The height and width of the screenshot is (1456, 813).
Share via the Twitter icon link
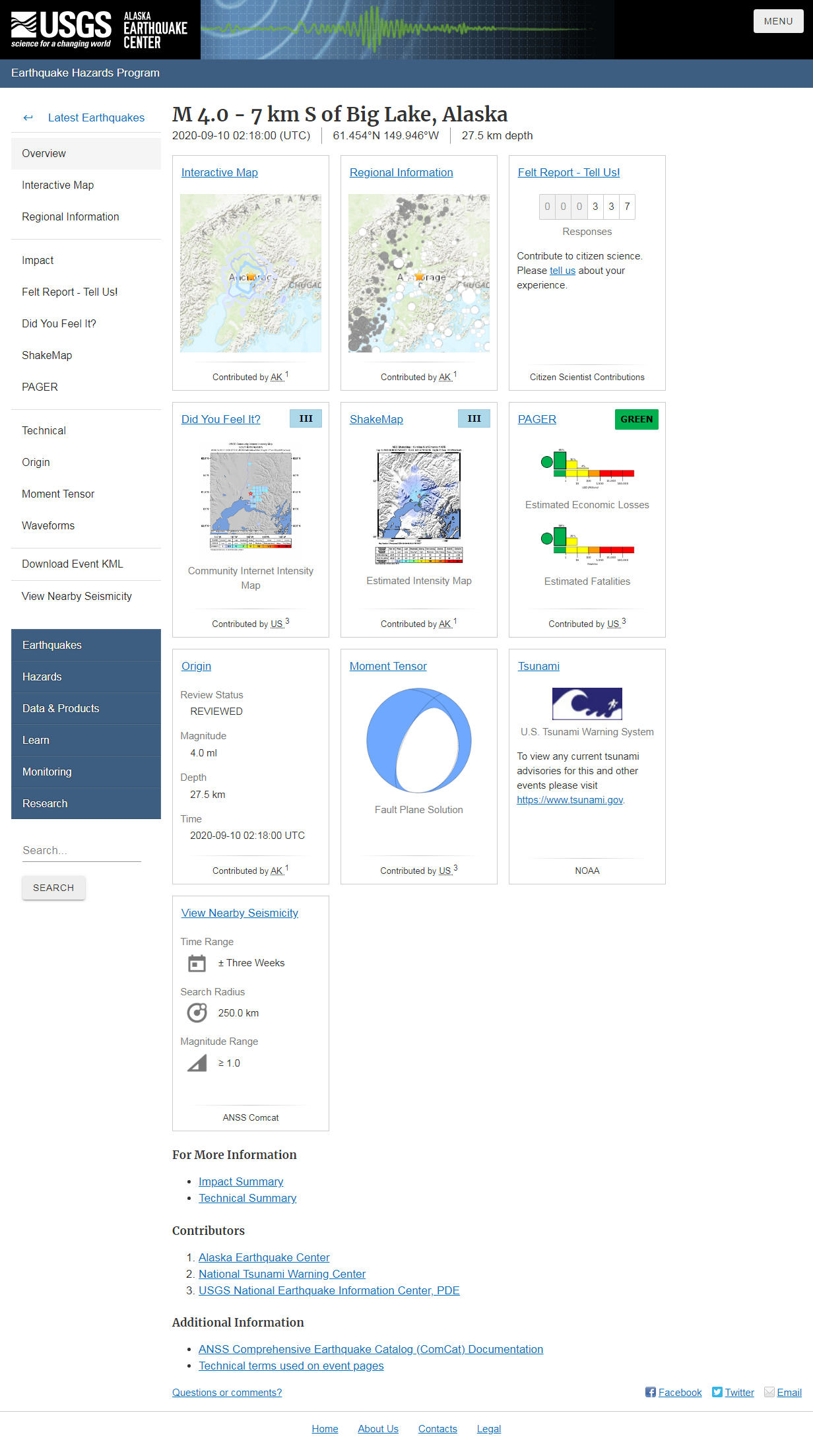click(x=717, y=1392)
